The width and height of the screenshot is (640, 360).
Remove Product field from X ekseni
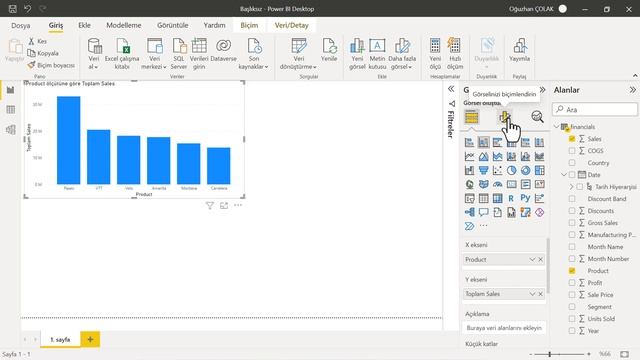[x=540, y=260]
